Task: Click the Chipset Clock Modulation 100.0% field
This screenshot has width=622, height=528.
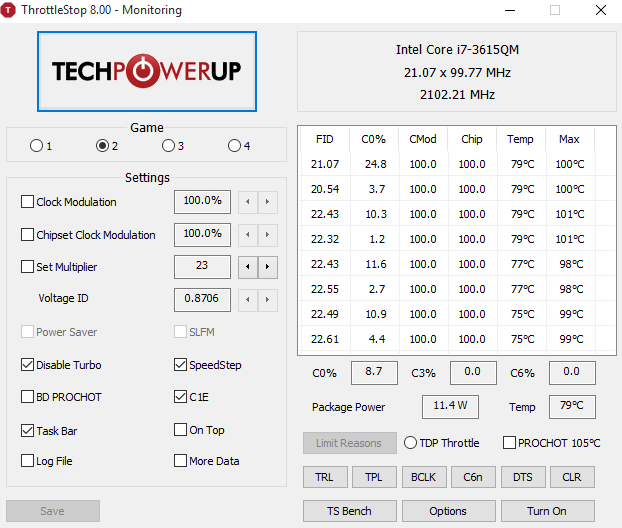Action: click(202, 234)
